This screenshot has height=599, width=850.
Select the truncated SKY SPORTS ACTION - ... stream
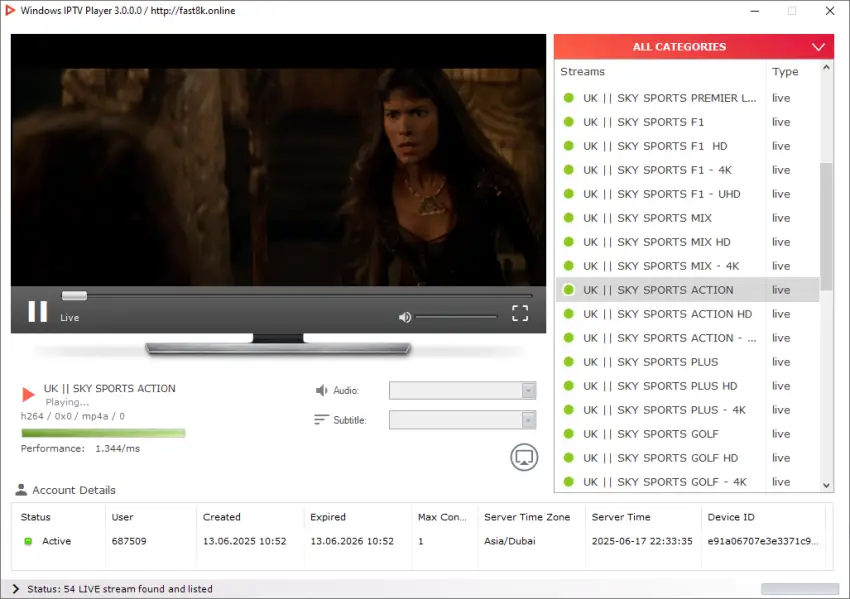tap(687, 338)
